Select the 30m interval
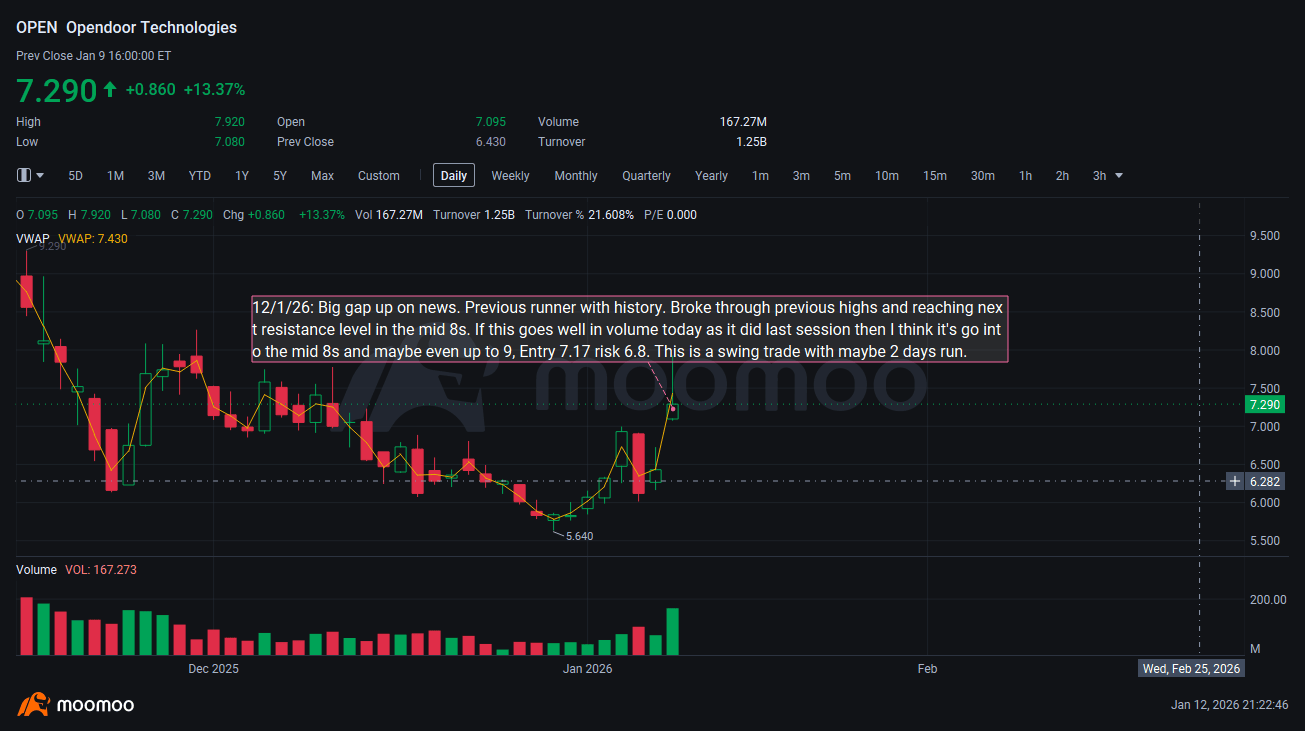 (x=983, y=176)
